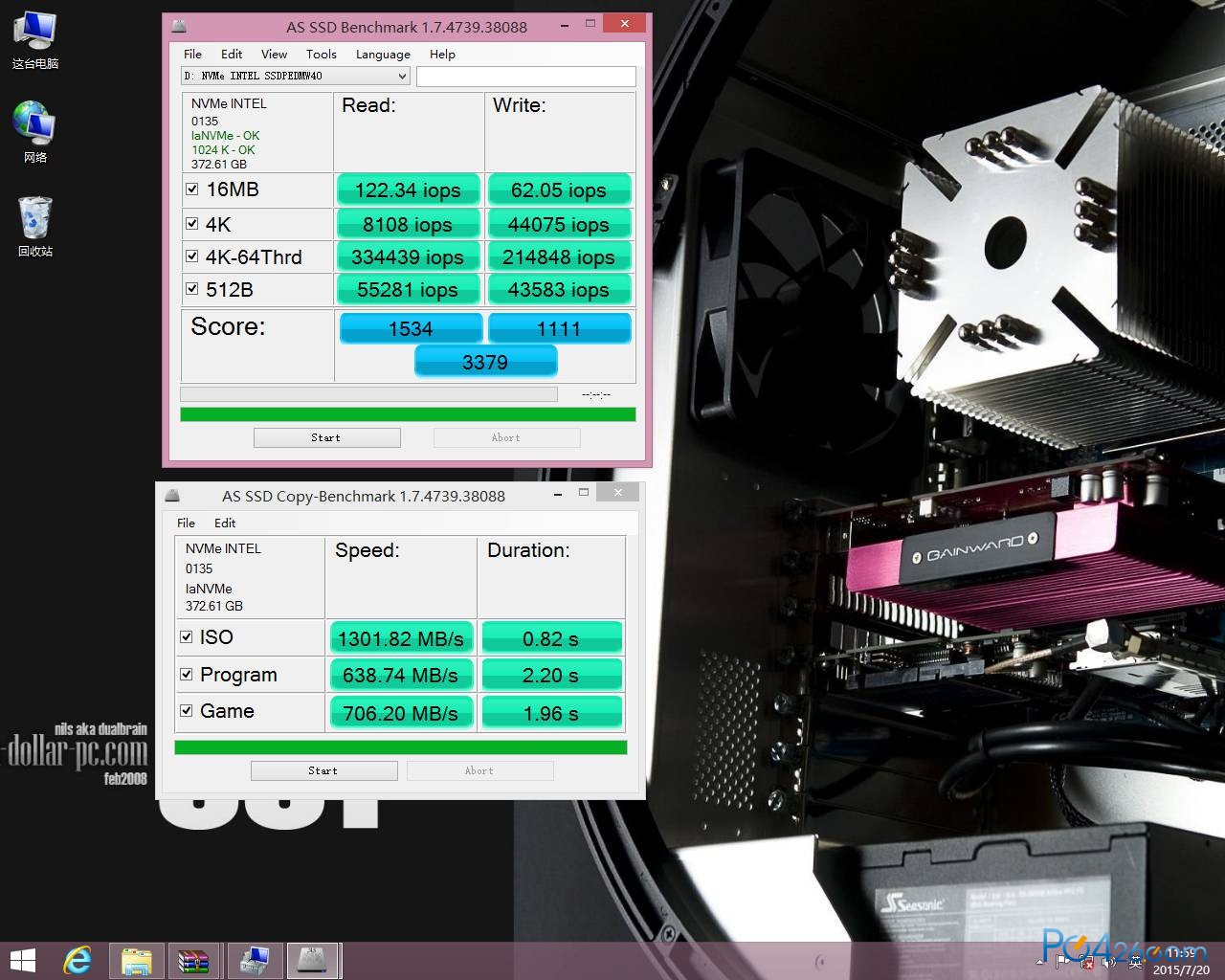Screen dimensions: 1225x980
Task: Click the Game duration 1.96 s
Action: point(551,712)
